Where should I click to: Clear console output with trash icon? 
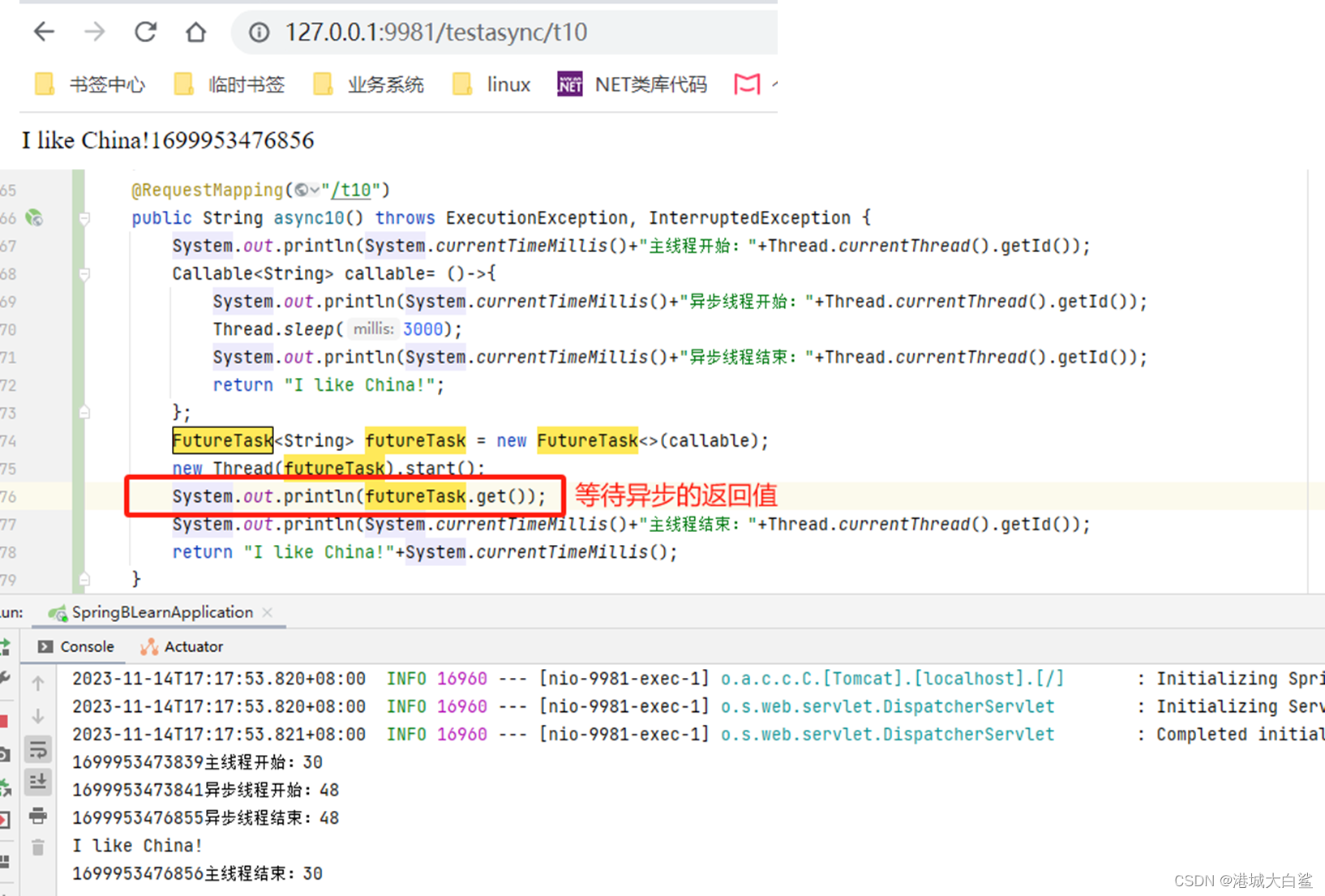pyautogui.click(x=38, y=846)
